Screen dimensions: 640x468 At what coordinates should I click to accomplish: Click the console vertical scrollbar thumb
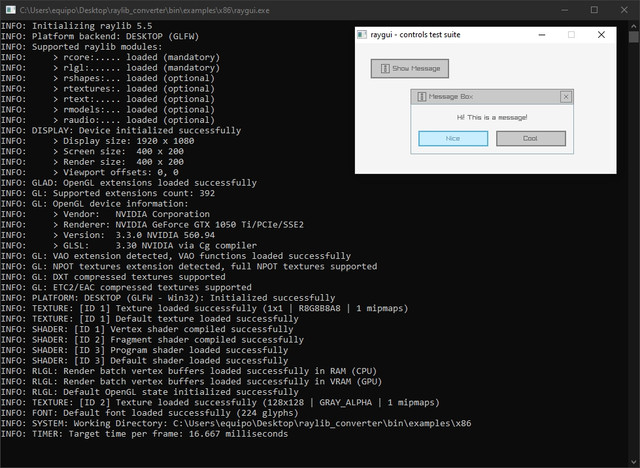[633, 37]
